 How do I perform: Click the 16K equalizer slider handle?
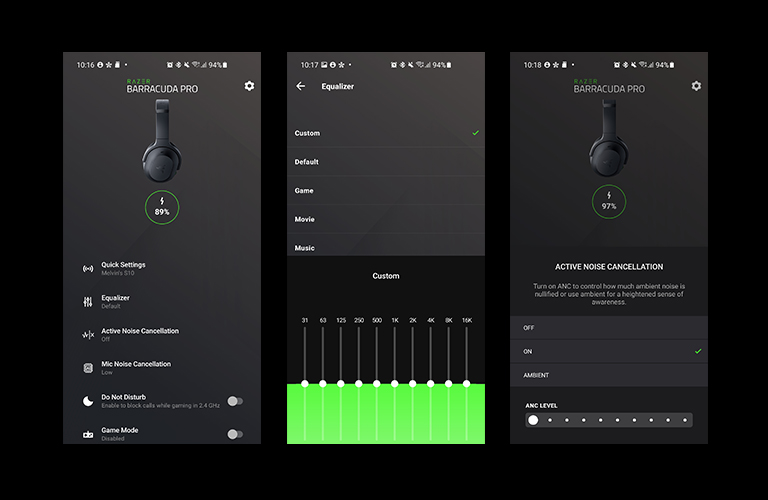pyautogui.click(x=466, y=383)
